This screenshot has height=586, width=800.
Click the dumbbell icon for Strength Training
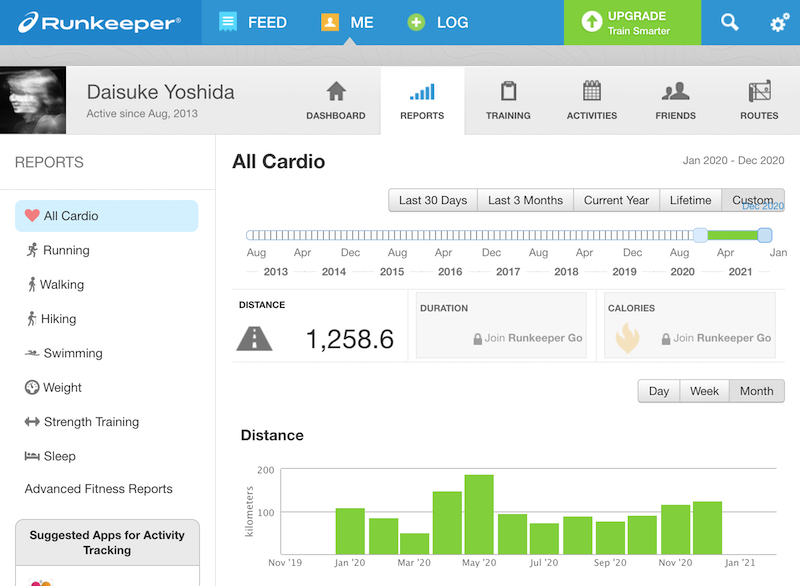tap(32, 422)
